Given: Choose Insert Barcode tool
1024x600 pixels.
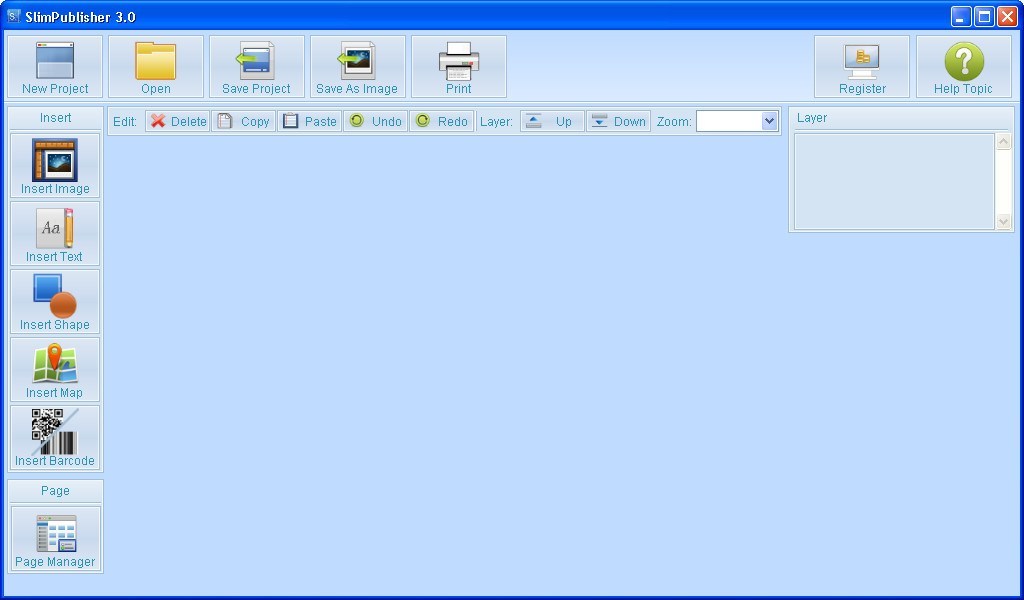Looking at the screenshot, I should pyautogui.click(x=55, y=437).
